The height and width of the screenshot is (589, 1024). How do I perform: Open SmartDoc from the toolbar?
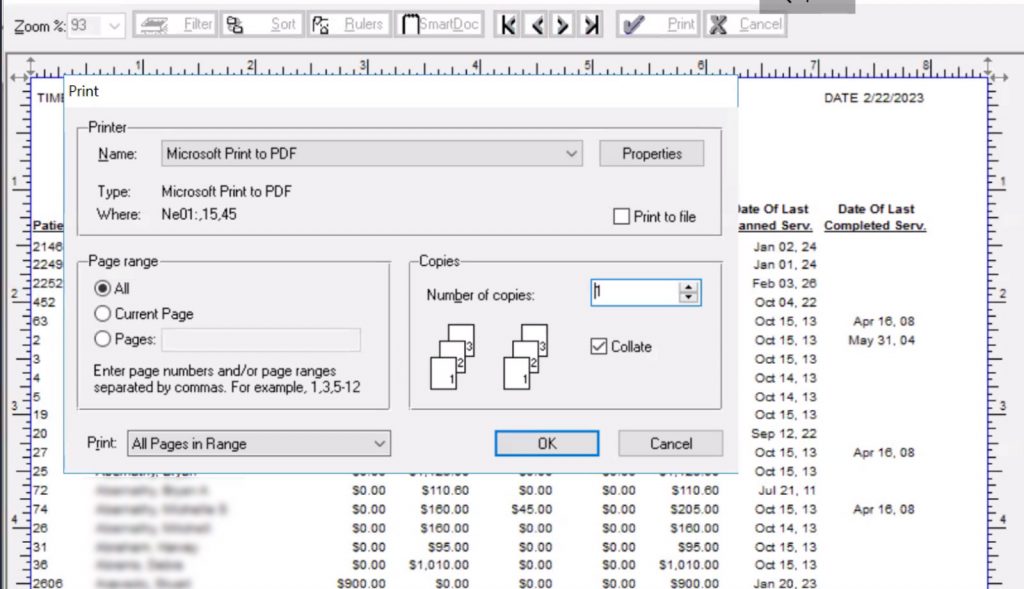point(440,25)
